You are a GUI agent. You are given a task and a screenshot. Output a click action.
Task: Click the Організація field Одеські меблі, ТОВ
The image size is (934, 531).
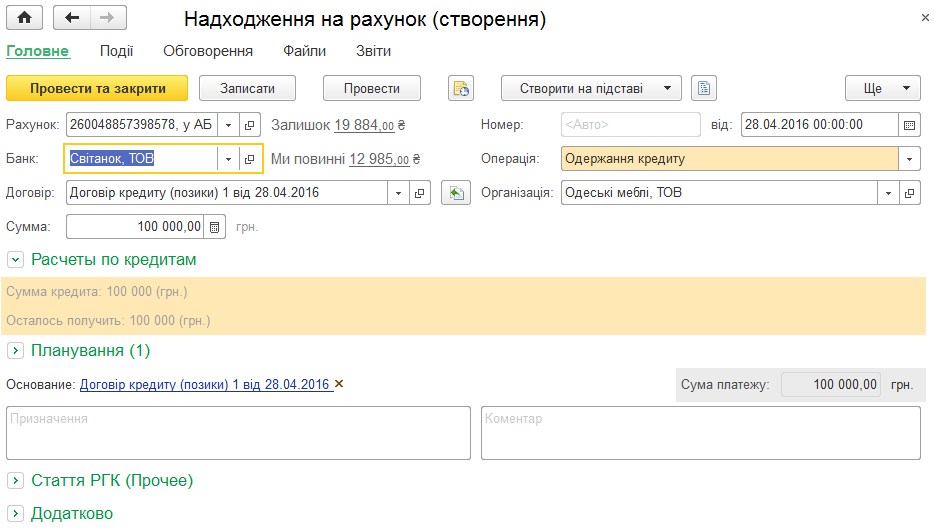coord(720,192)
